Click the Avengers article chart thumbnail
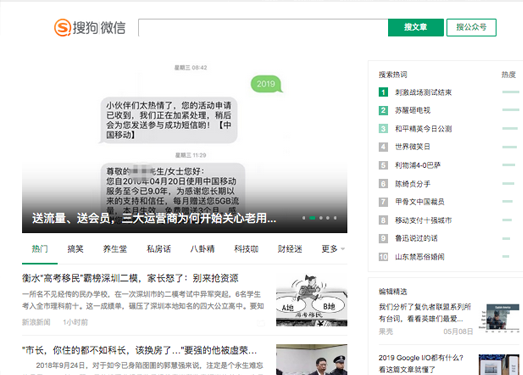 (x=499, y=318)
